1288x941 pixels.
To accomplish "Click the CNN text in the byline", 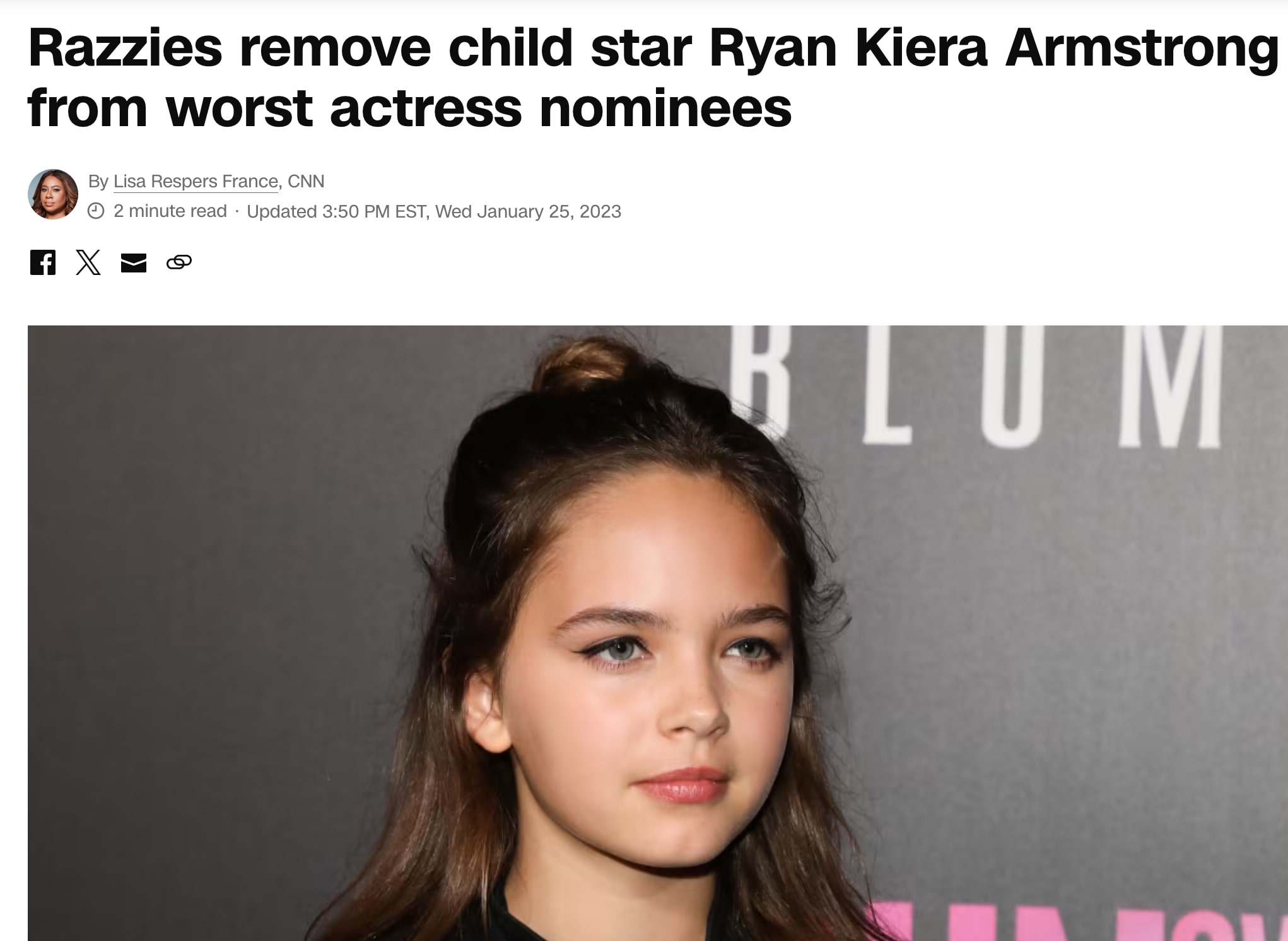I will point(306,182).
